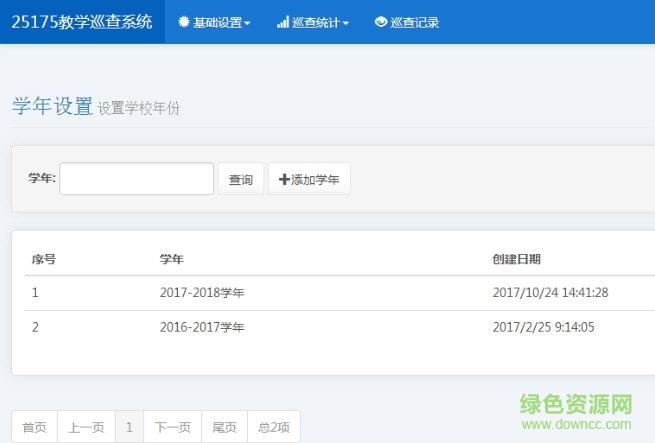Click the 查询 search button

(x=241, y=179)
